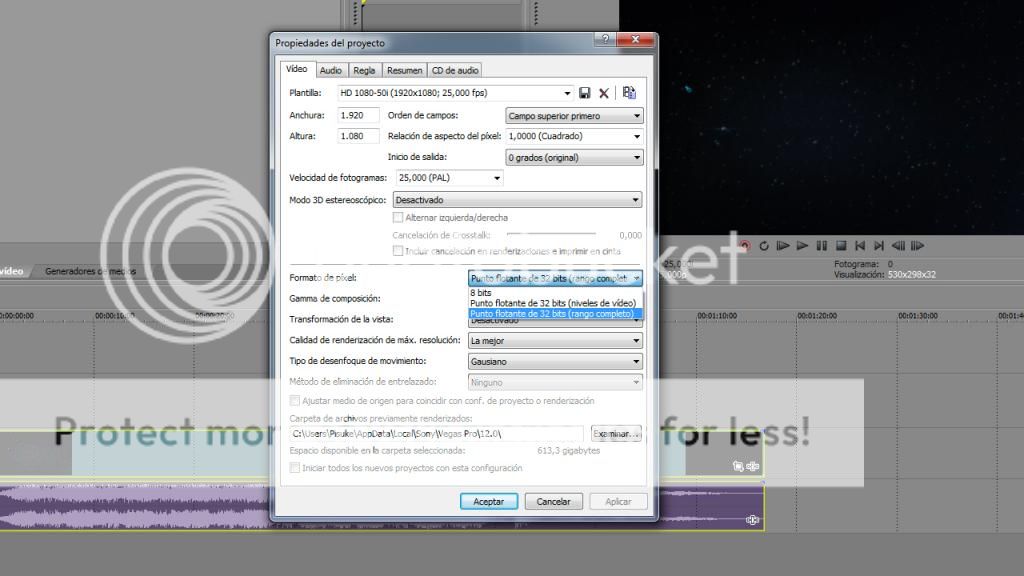Open Tipo de desenfoque de movimiento dropdown

tap(555, 362)
